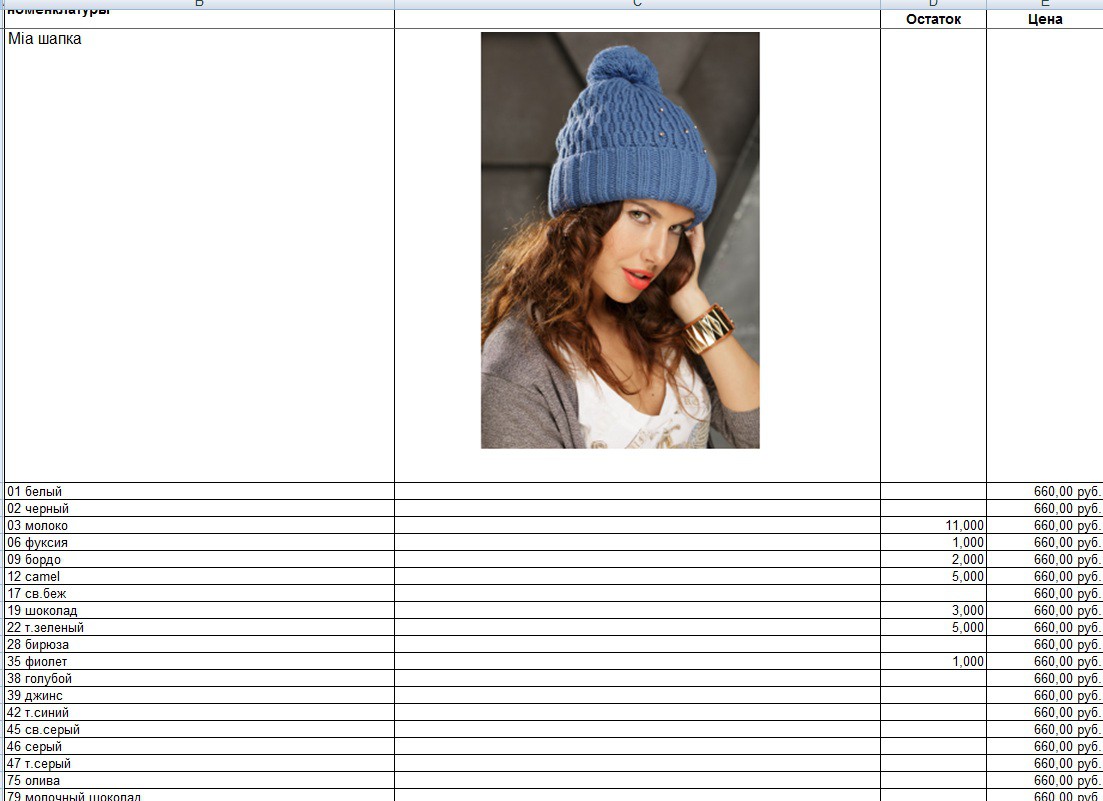Click the 660,00 руб. price for 75 олива
The height and width of the screenshot is (801, 1103).
(1067, 781)
